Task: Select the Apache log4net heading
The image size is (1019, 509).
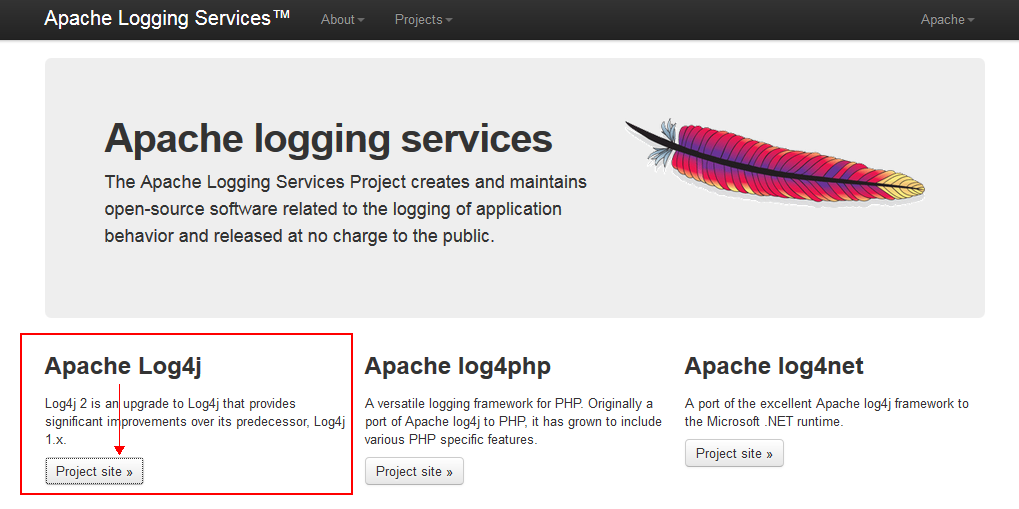Action: coord(773,366)
